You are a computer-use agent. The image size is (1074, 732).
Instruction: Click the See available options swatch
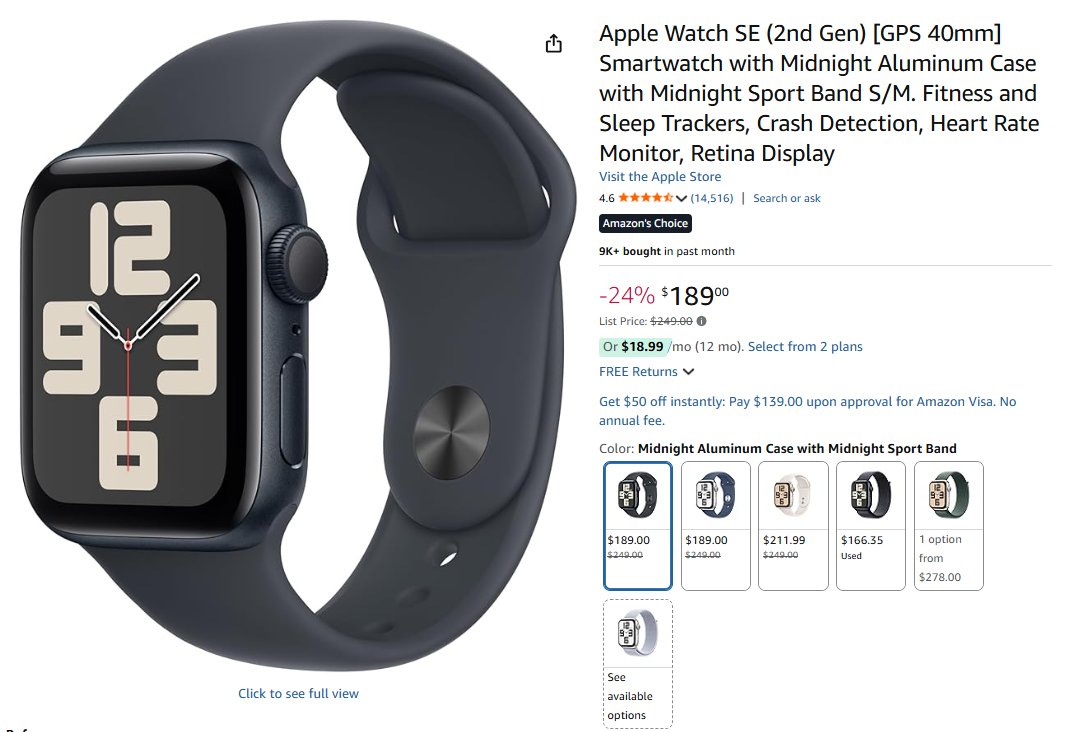638,664
